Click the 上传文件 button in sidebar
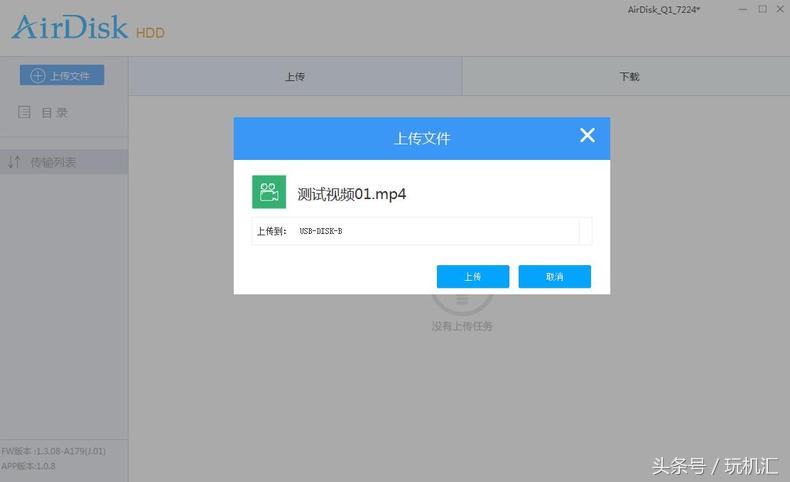The image size is (790, 482). pyautogui.click(x=62, y=75)
